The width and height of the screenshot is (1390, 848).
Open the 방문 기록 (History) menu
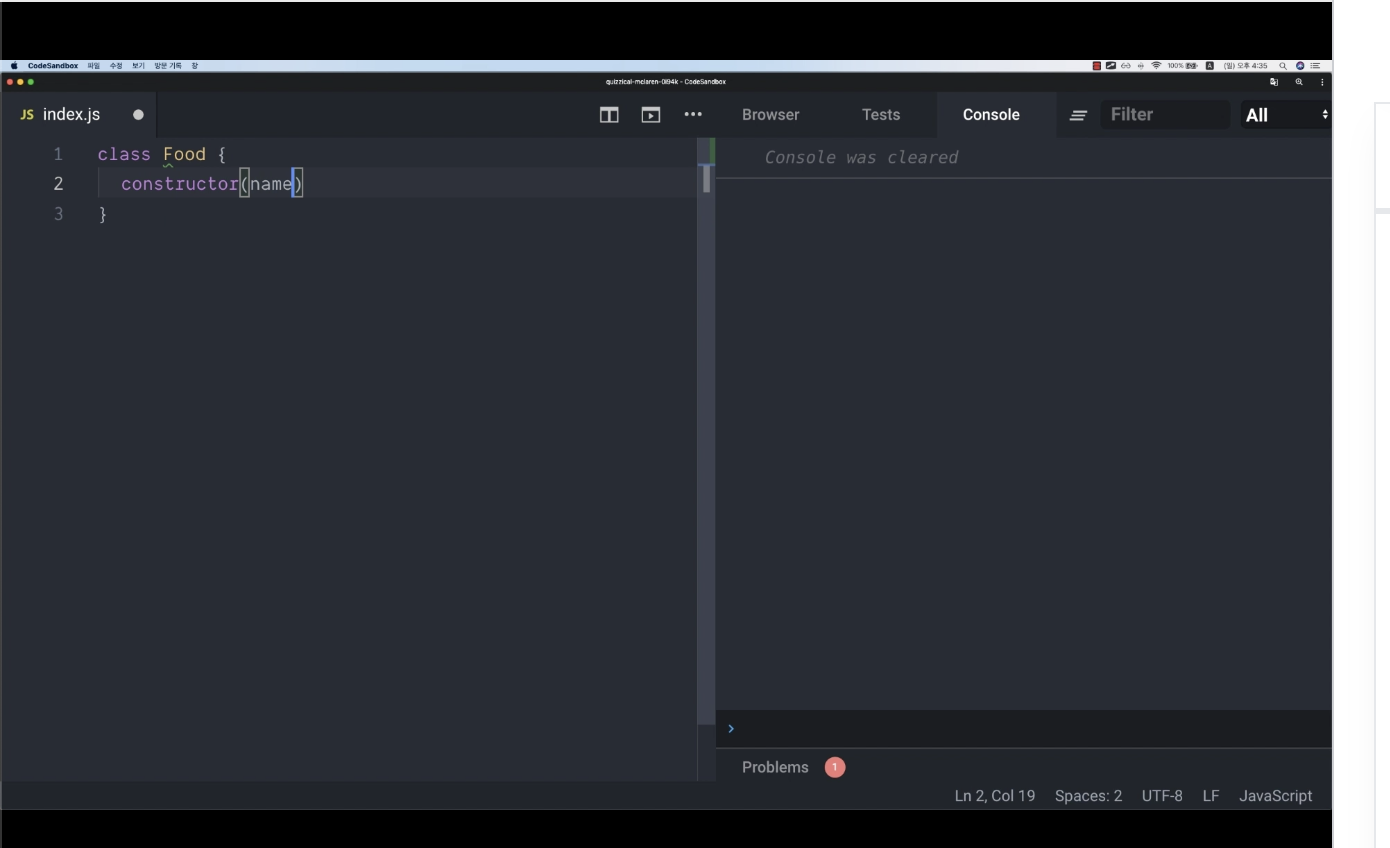point(168,66)
